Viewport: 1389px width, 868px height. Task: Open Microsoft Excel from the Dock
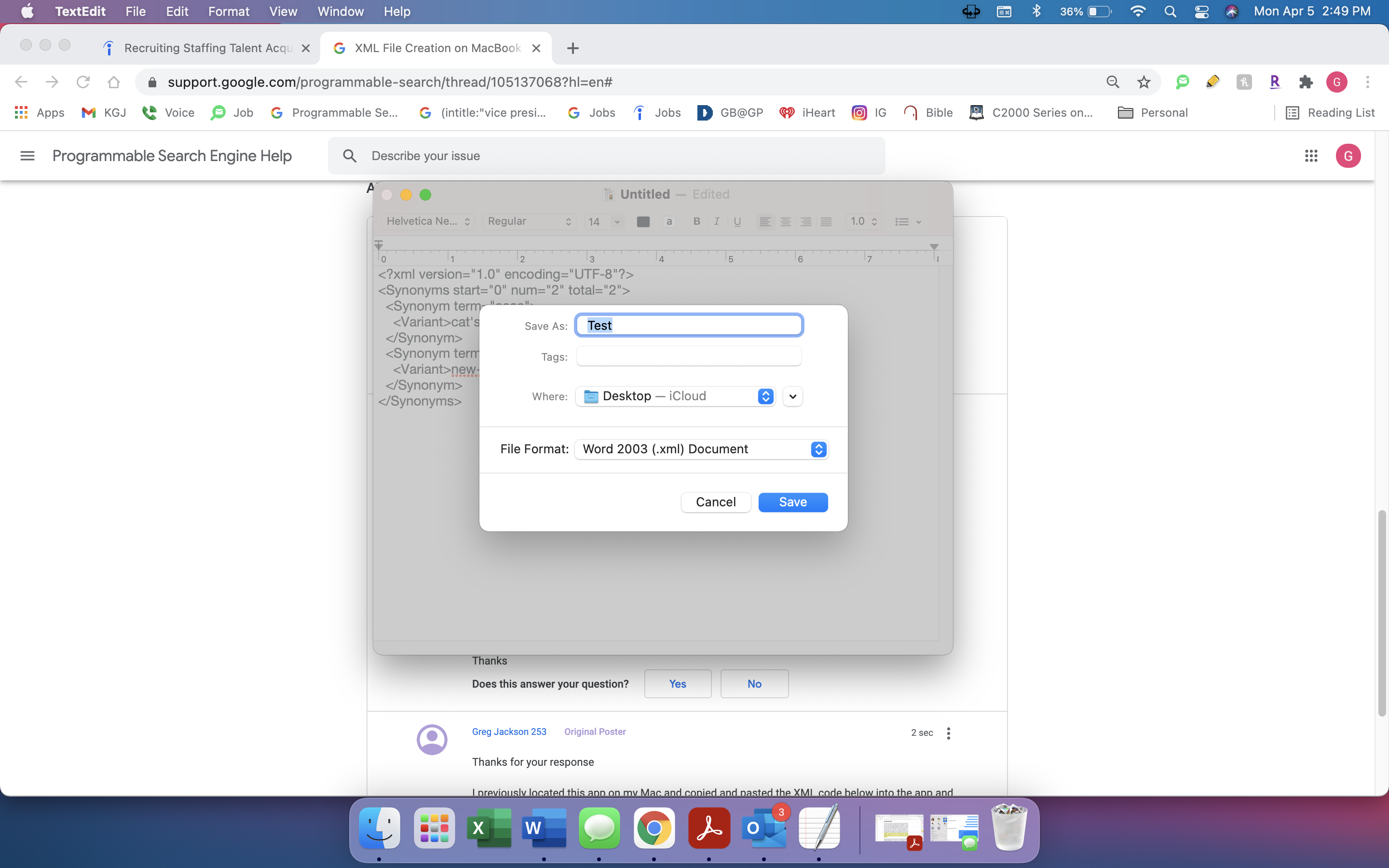489,828
